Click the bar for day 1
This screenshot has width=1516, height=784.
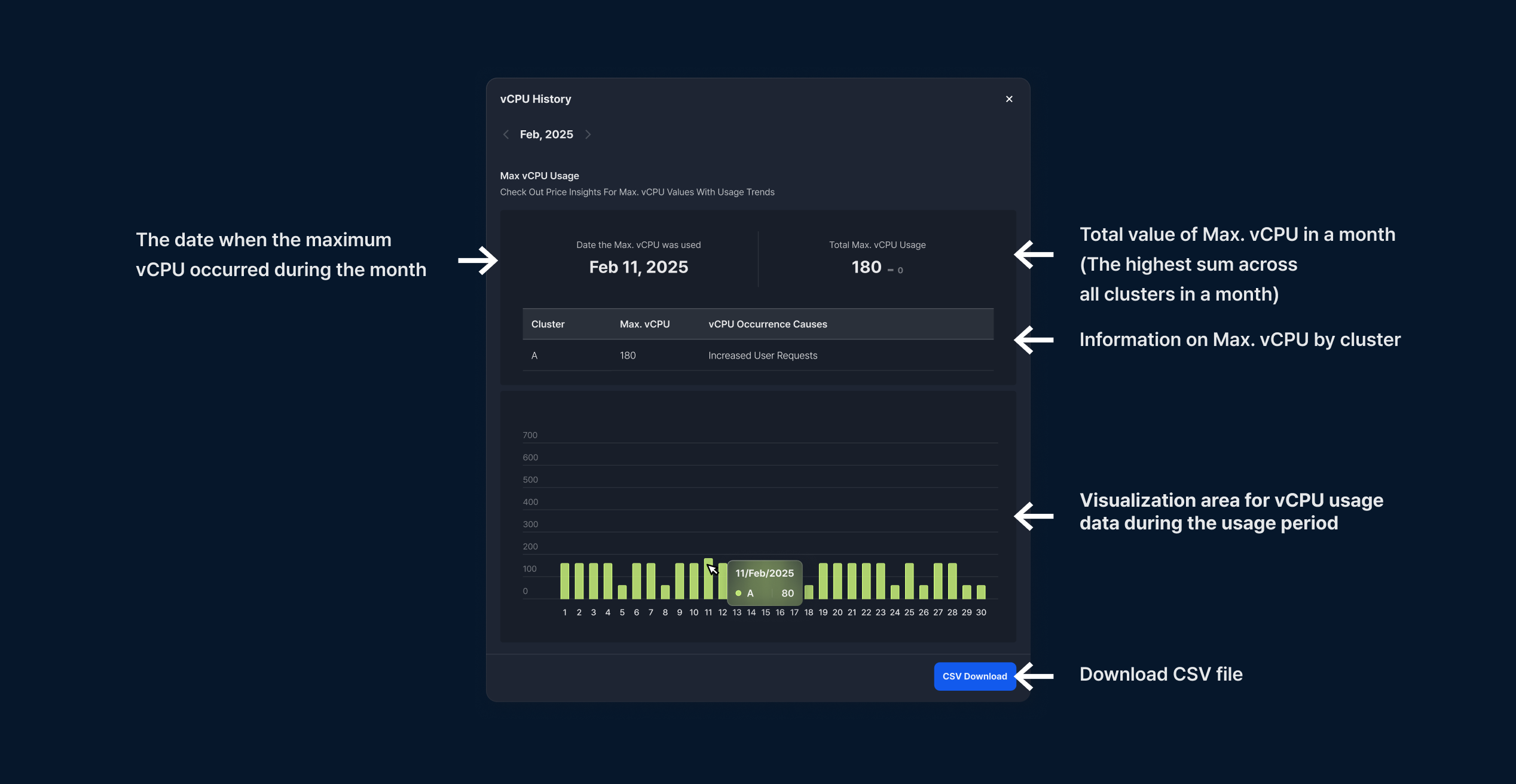click(x=564, y=581)
